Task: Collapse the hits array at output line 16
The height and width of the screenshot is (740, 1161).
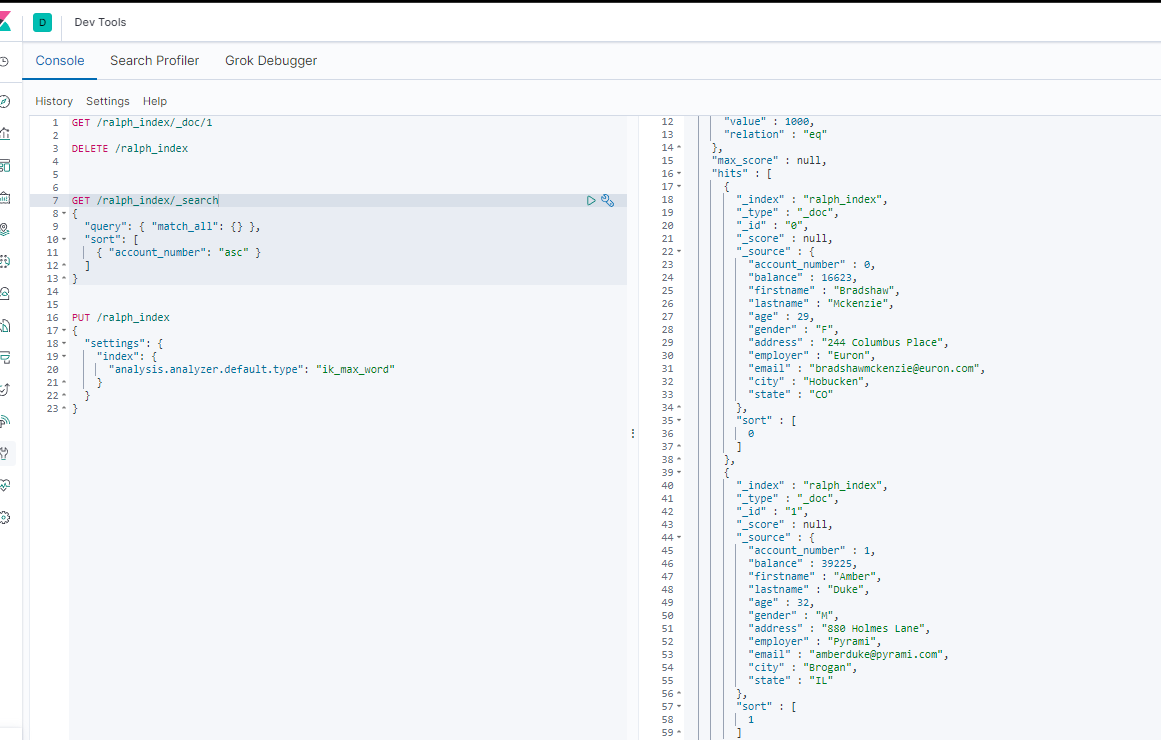Action: (679, 174)
